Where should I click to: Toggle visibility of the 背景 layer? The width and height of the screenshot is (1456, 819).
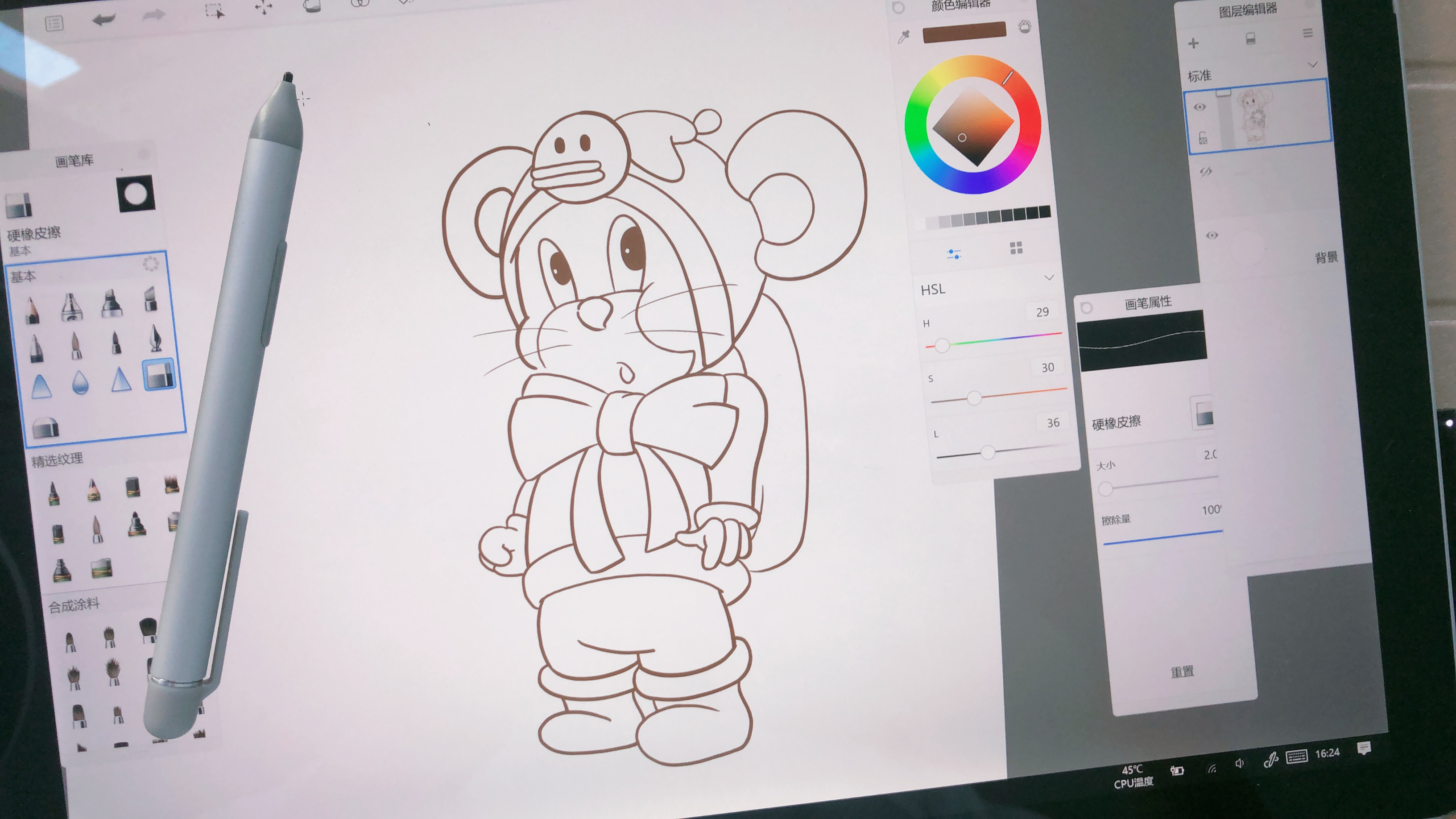(x=1212, y=235)
